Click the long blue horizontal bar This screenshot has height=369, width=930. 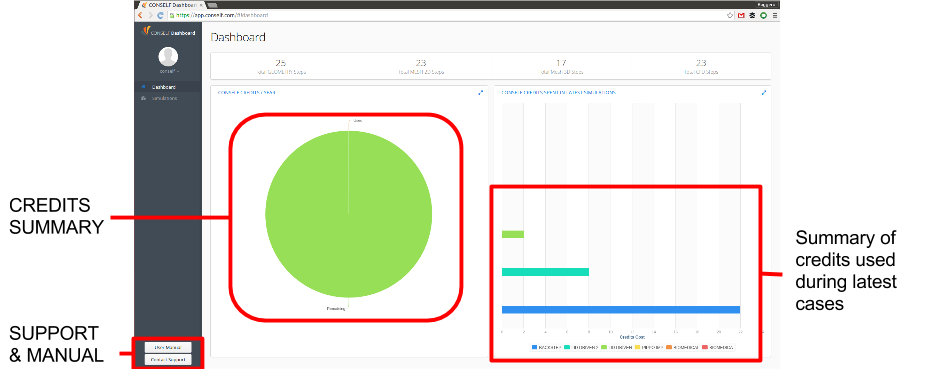click(x=620, y=310)
